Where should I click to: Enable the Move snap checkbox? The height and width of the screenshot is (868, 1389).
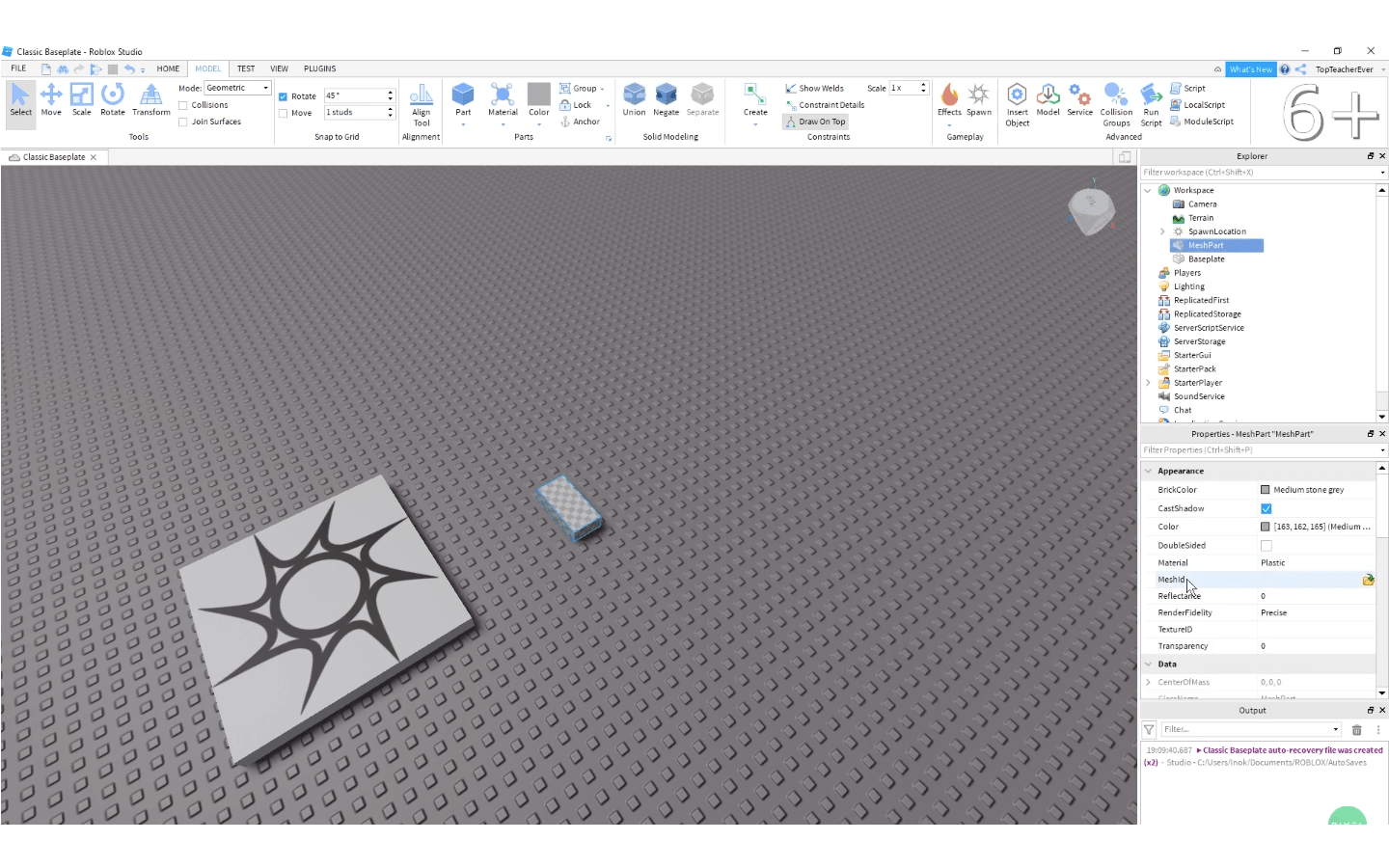pos(284,113)
